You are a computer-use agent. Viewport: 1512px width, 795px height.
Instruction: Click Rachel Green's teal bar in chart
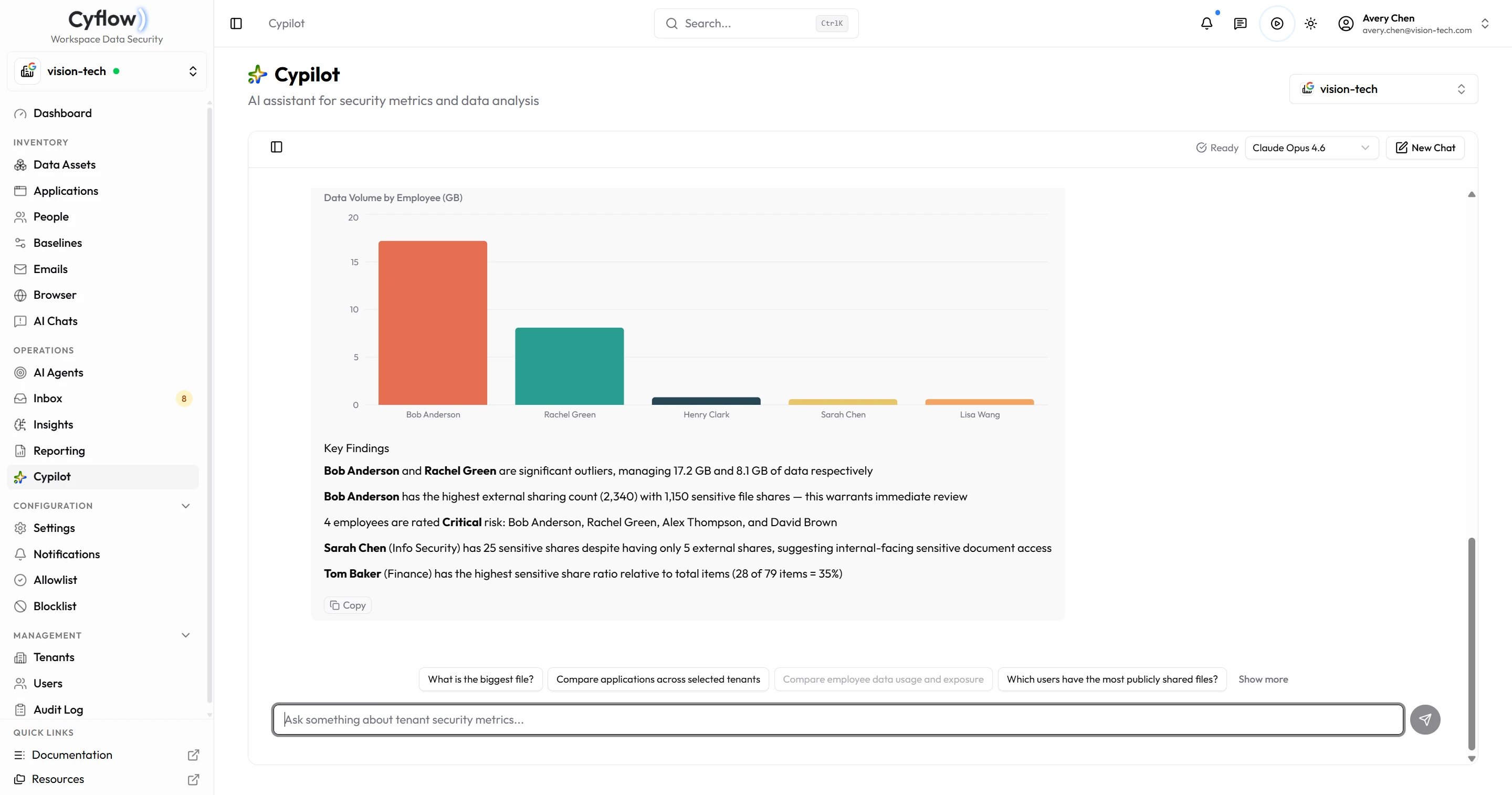click(569, 366)
